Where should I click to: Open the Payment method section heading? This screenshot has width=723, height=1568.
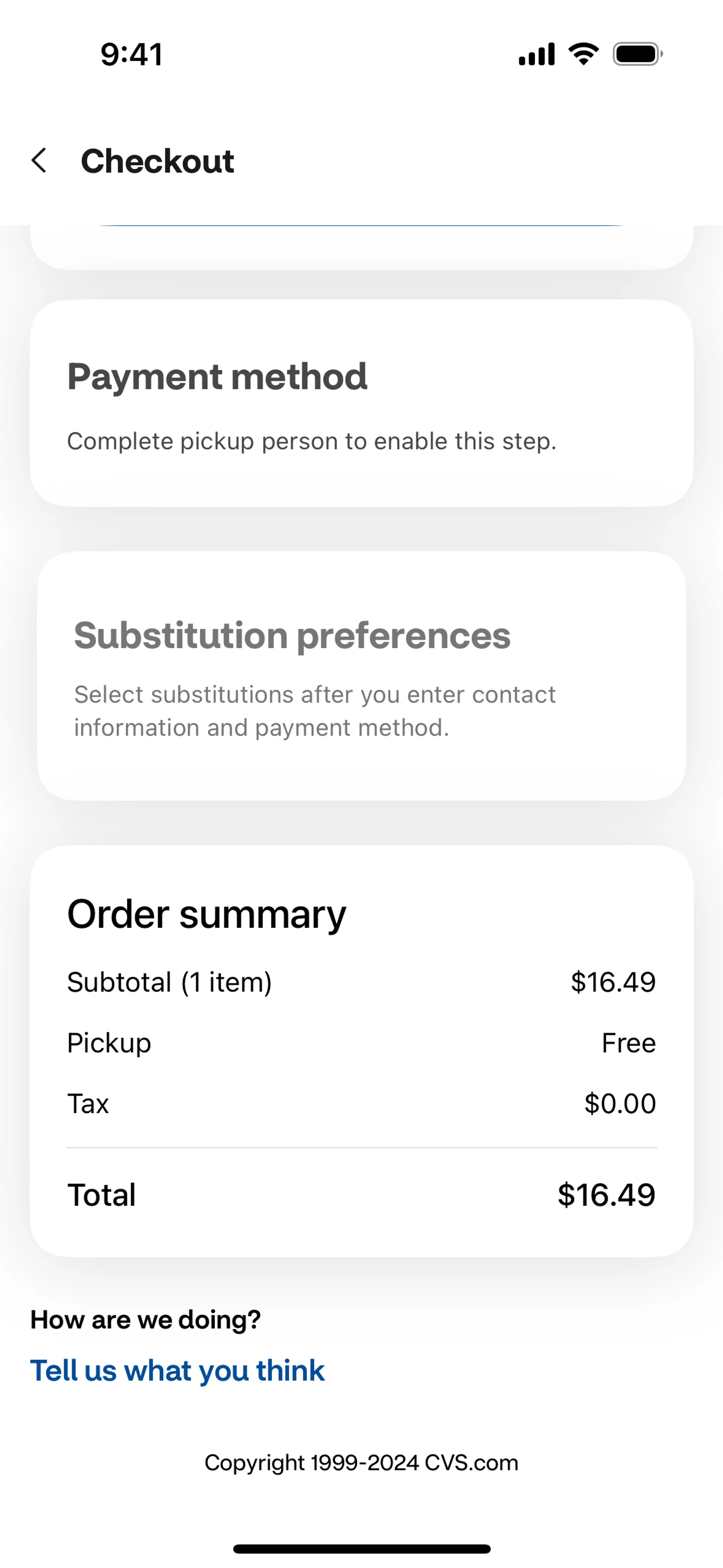click(x=217, y=376)
